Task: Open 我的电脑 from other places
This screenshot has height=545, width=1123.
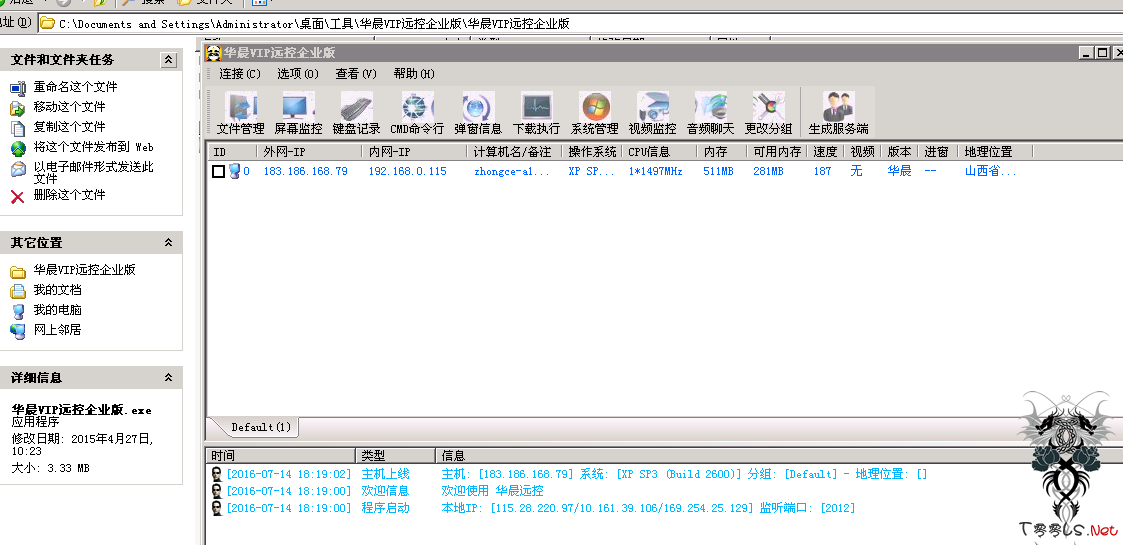Action: (57, 310)
